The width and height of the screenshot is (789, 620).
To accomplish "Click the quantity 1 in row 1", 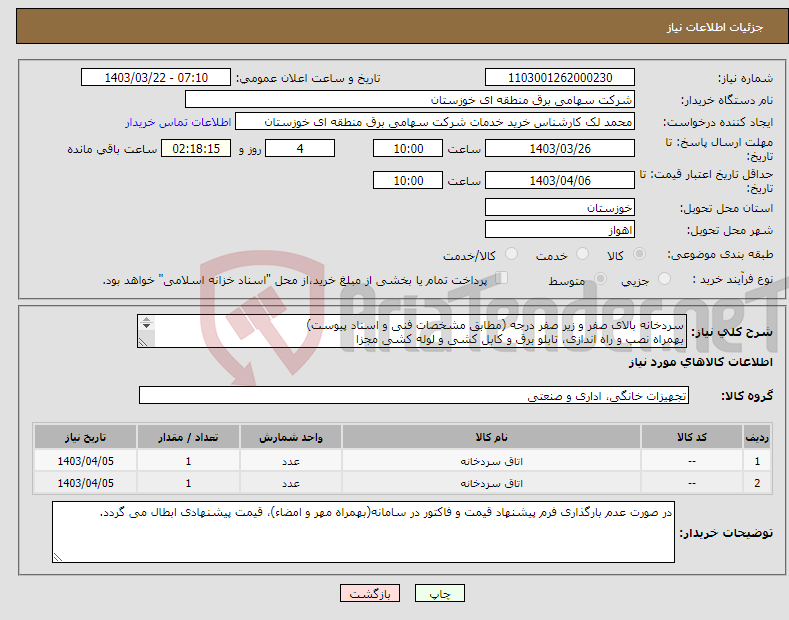I will [x=188, y=461].
